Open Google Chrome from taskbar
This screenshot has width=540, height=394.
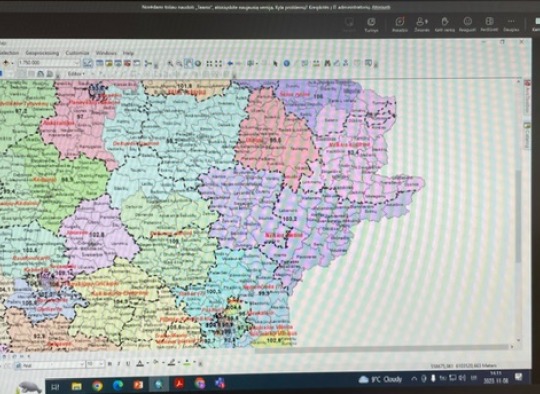coord(97,386)
